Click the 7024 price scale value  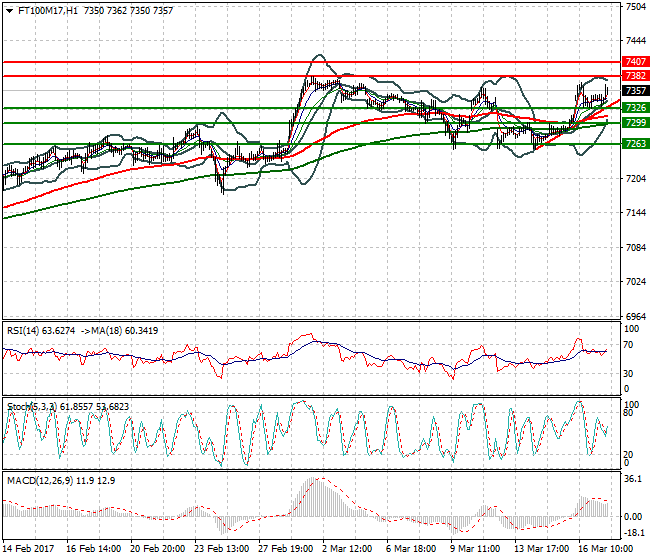636,282
